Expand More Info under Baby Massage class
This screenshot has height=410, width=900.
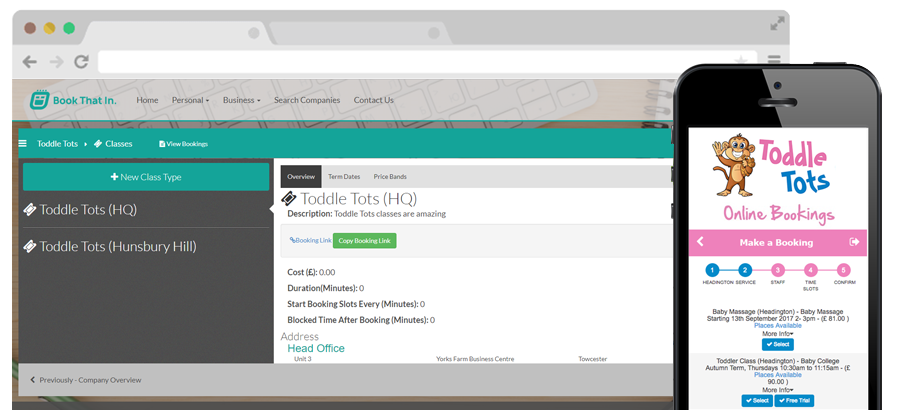click(778, 334)
